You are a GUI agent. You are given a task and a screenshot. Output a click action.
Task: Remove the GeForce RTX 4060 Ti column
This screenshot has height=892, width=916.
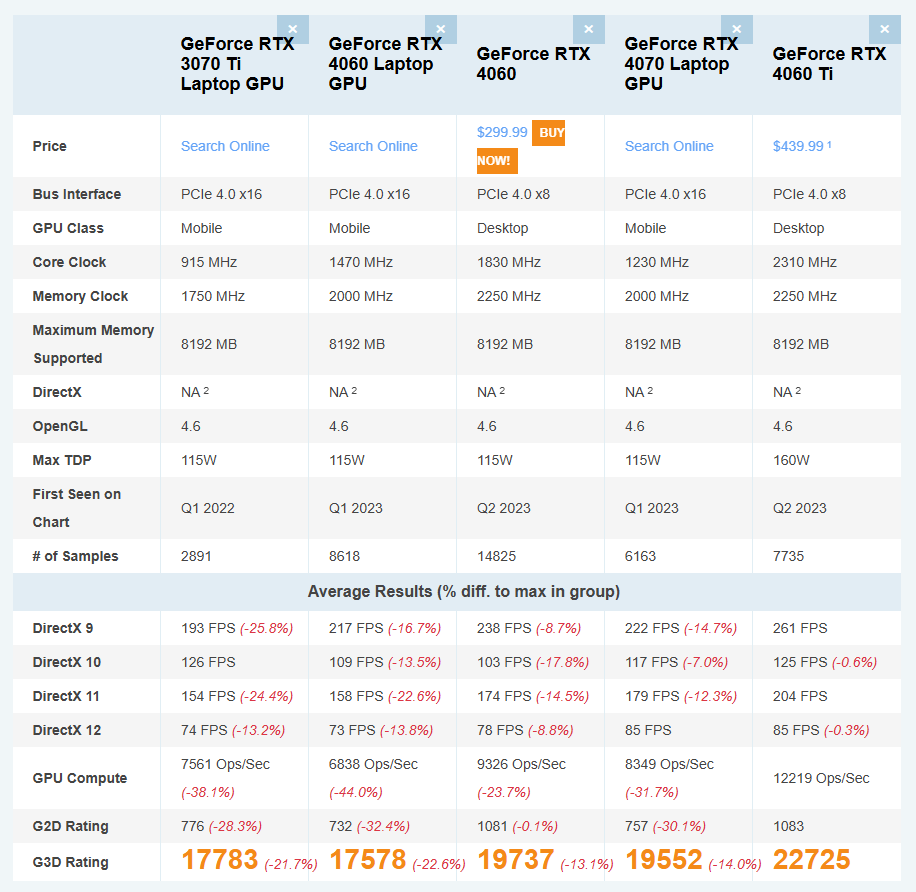click(x=885, y=30)
